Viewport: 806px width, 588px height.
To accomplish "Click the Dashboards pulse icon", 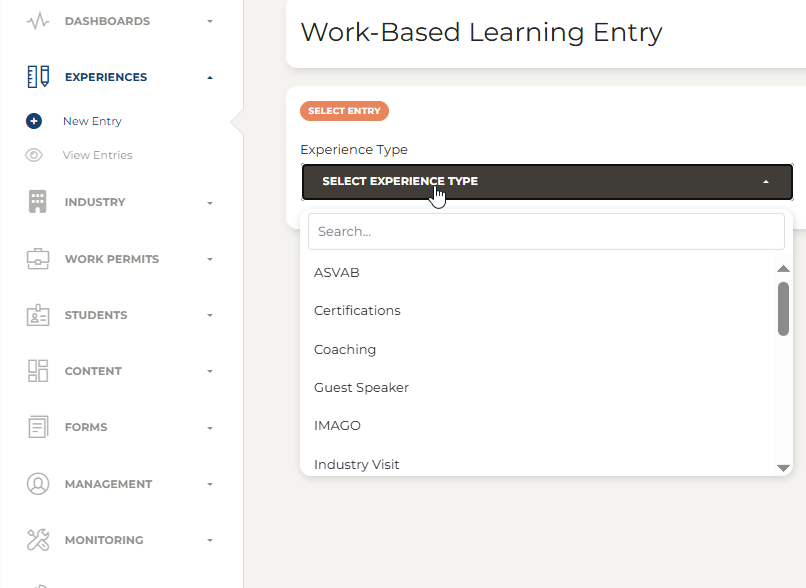I will click(38, 22).
